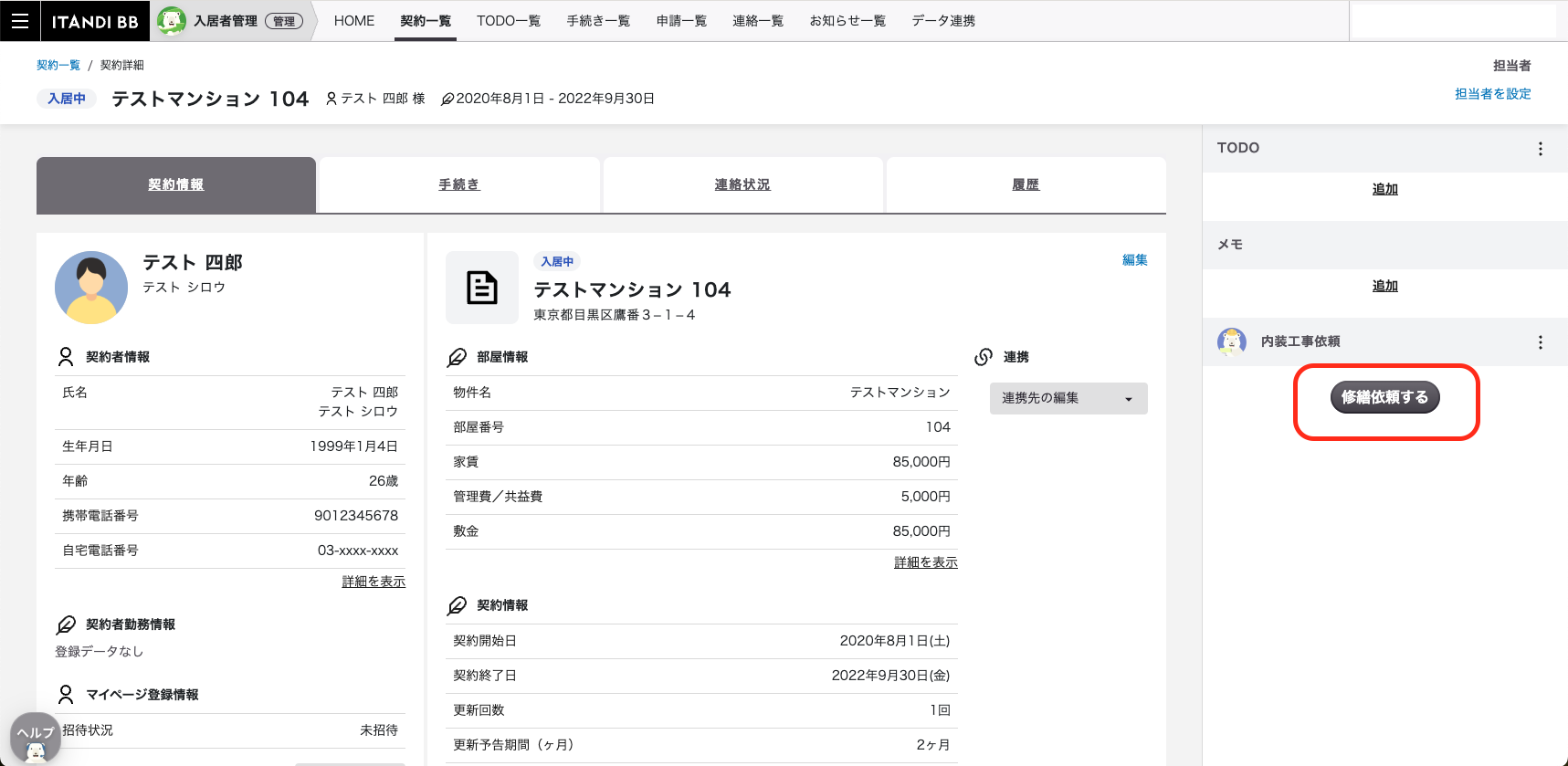The image size is (1568, 766).
Task: Open 申請一覧 in top navigation
Action: [681, 21]
